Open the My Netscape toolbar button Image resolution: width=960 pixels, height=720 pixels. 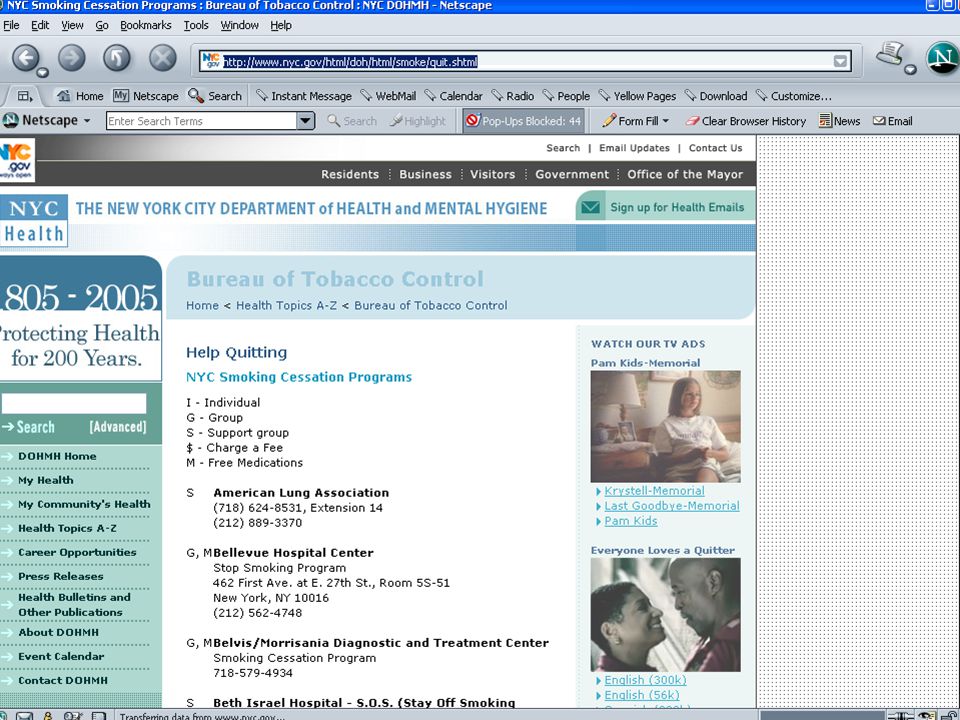click(x=146, y=96)
